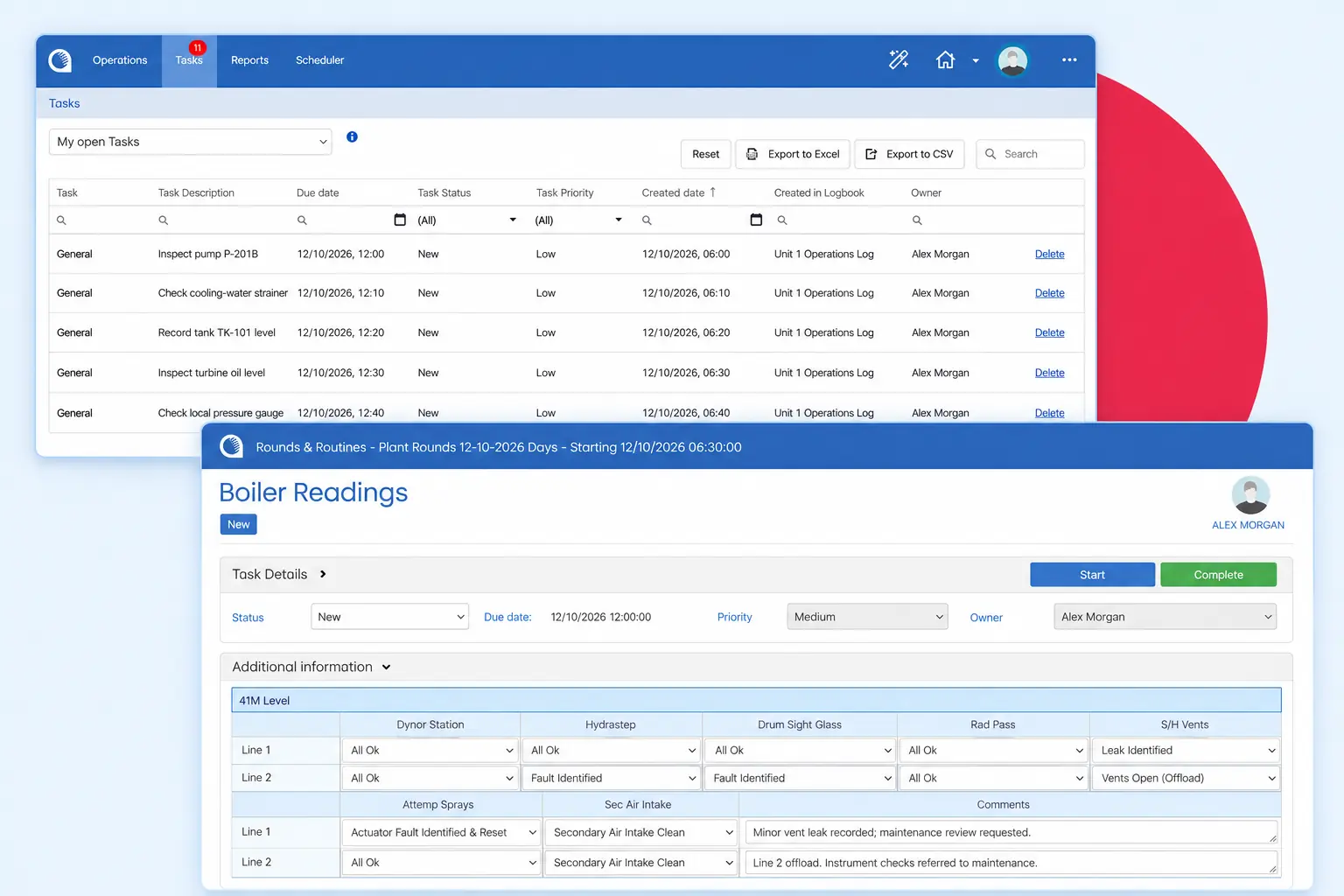Open the dropdown arrow beside home icon
The height and width of the screenshot is (896, 1344).
pyautogui.click(x=976, y=60)
